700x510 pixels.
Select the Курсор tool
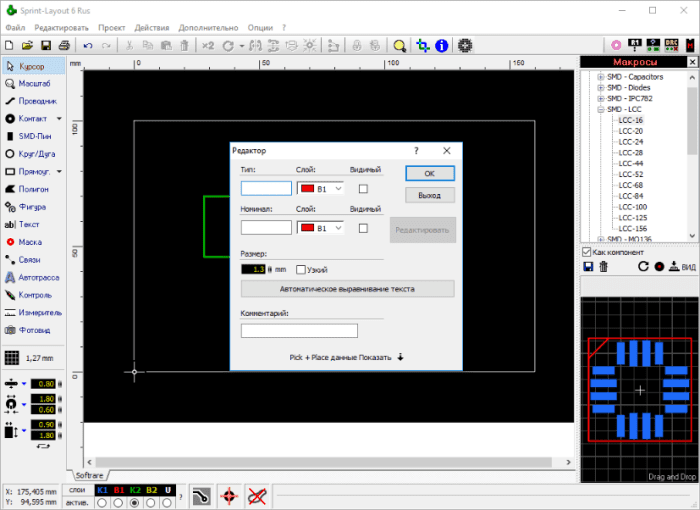[33, 66]
